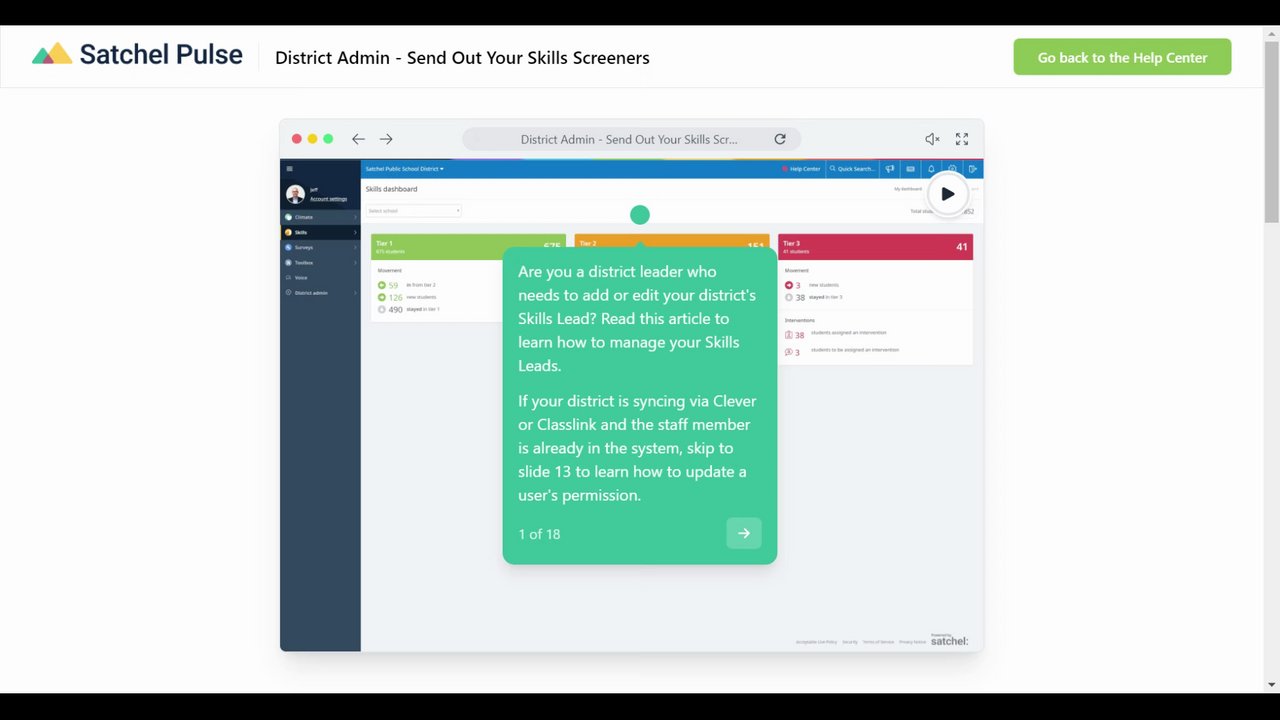Viewport: 1280px width, 720px height.
Task: Click the Acceptable Use Policy footer link
Action: pyautogui.click(x=816, y=642)
